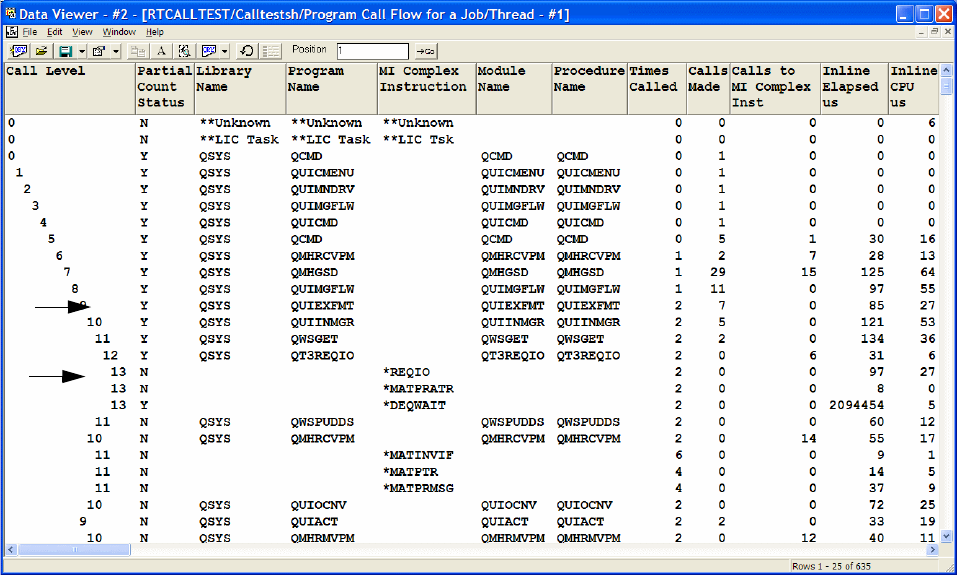The height and width of the screenshot is (575, 957).
Task: Click the new DBV query icon
Action: point(19,51)
